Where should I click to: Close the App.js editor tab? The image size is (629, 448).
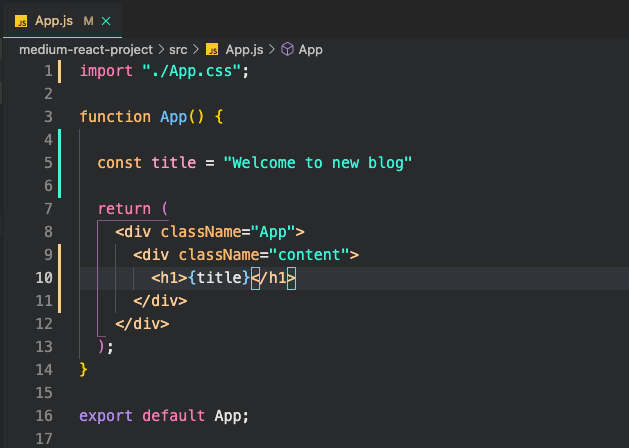(106, 21)
